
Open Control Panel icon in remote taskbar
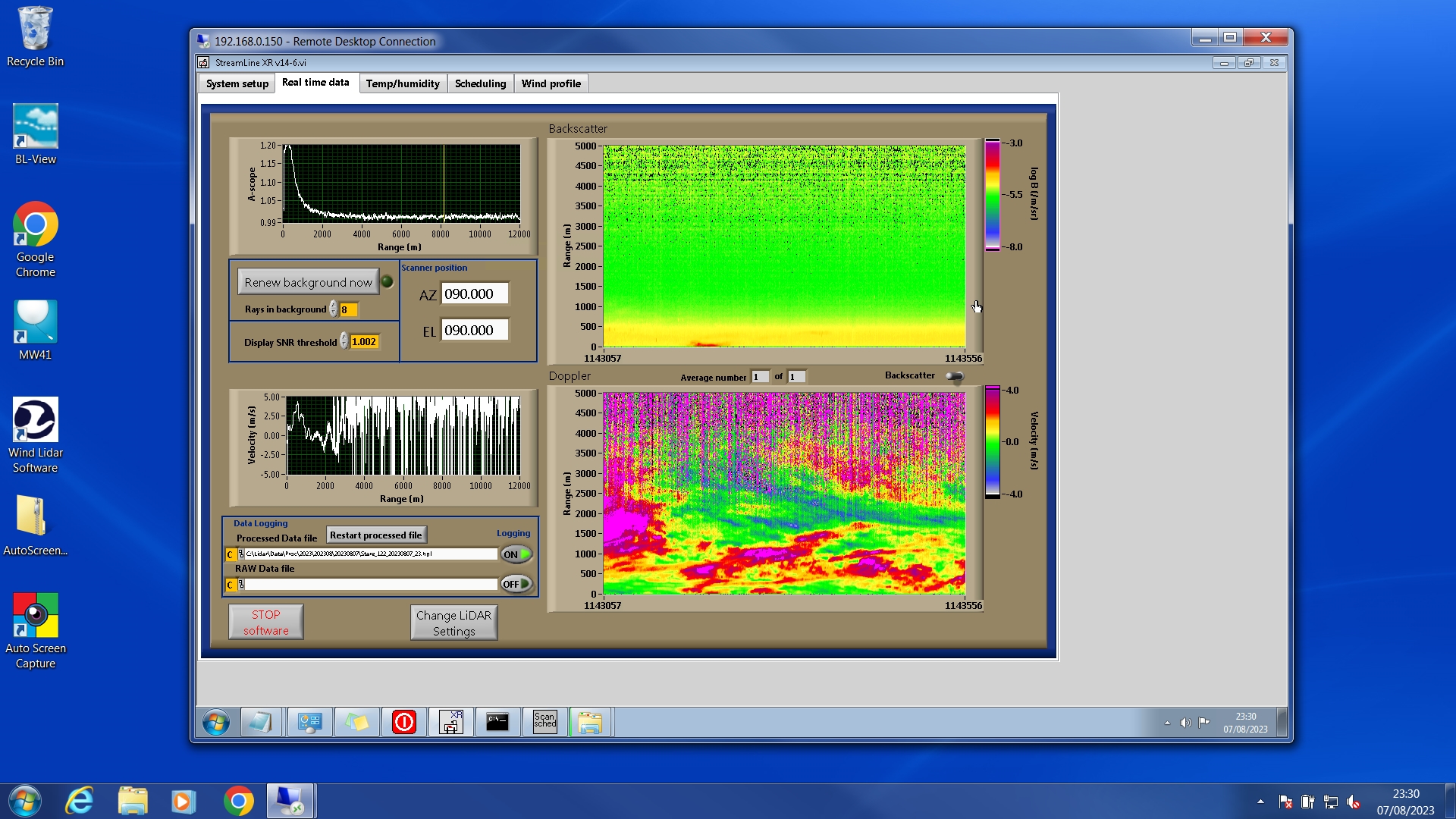[x=309, y=722]
